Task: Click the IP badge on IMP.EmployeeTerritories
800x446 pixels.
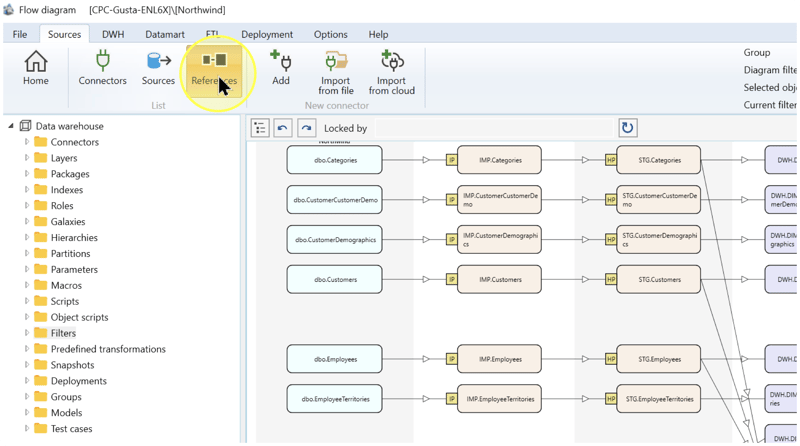Action: pos(452,399)
